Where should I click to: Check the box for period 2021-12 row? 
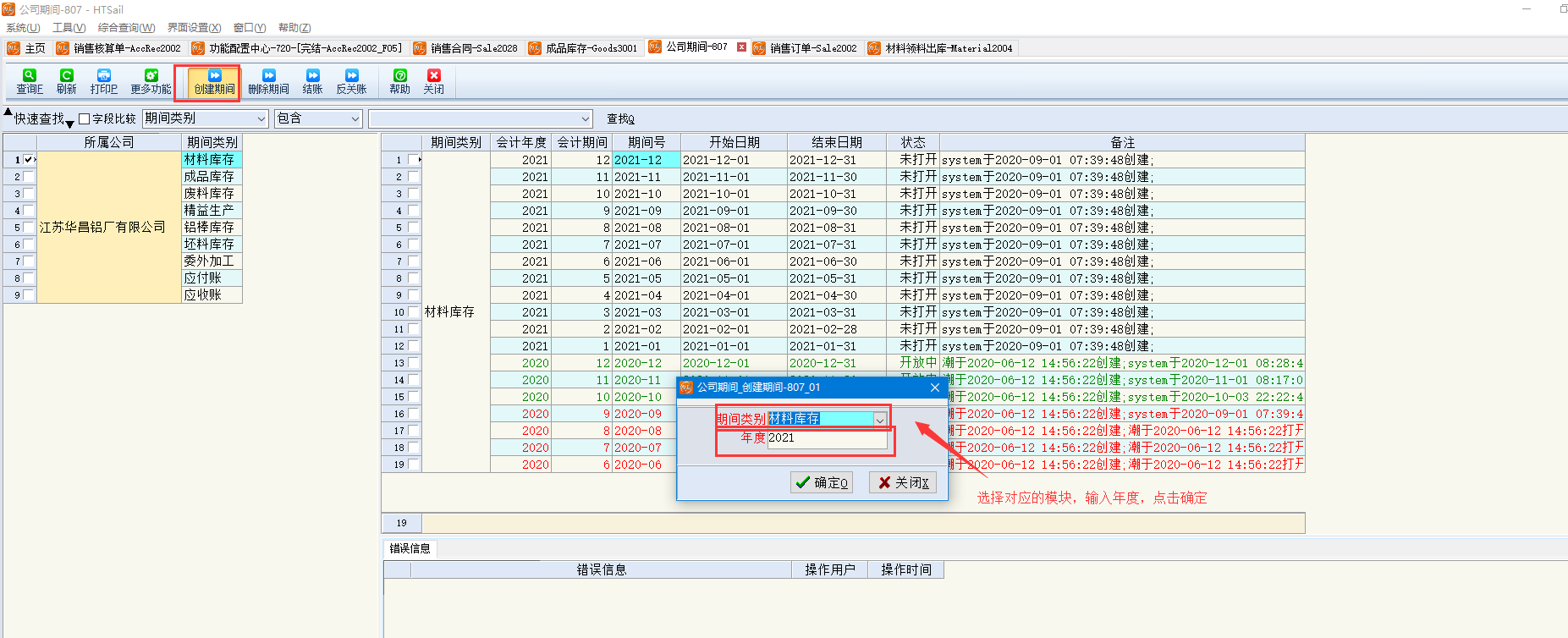[x=413, y=160]
